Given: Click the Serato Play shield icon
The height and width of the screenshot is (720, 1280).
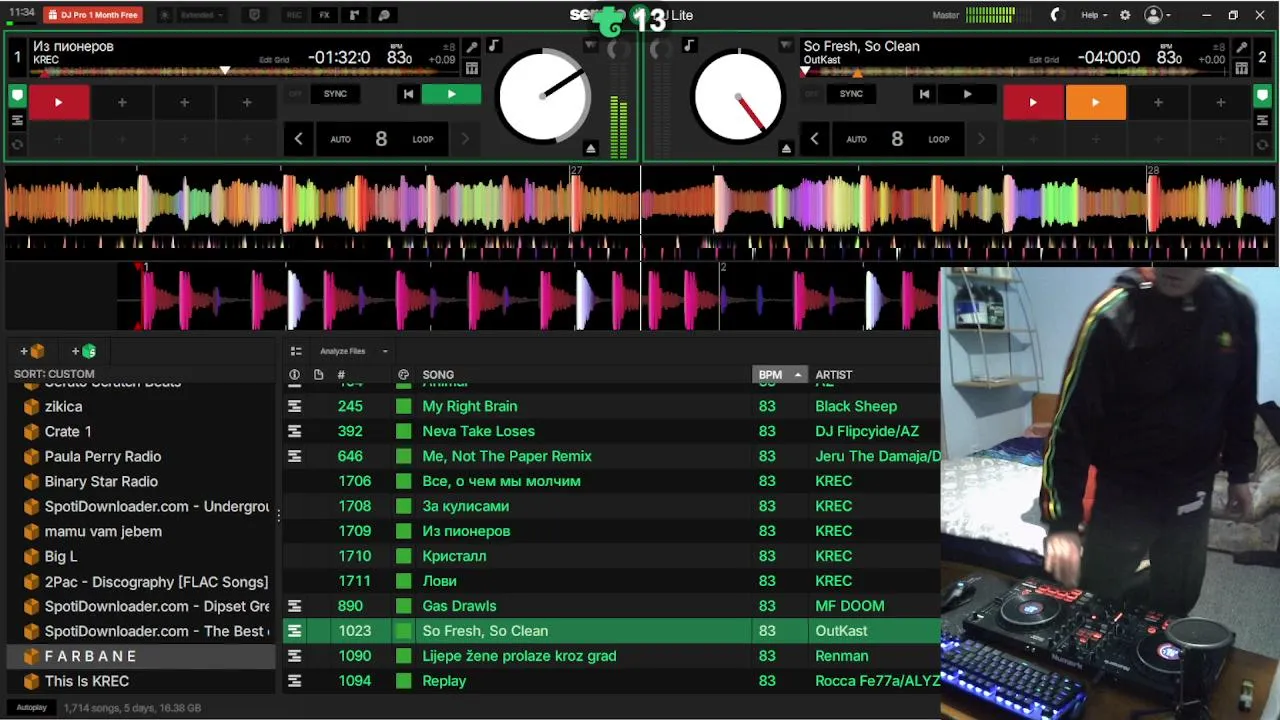Looking at the screenshot, I should click(254, 15).
